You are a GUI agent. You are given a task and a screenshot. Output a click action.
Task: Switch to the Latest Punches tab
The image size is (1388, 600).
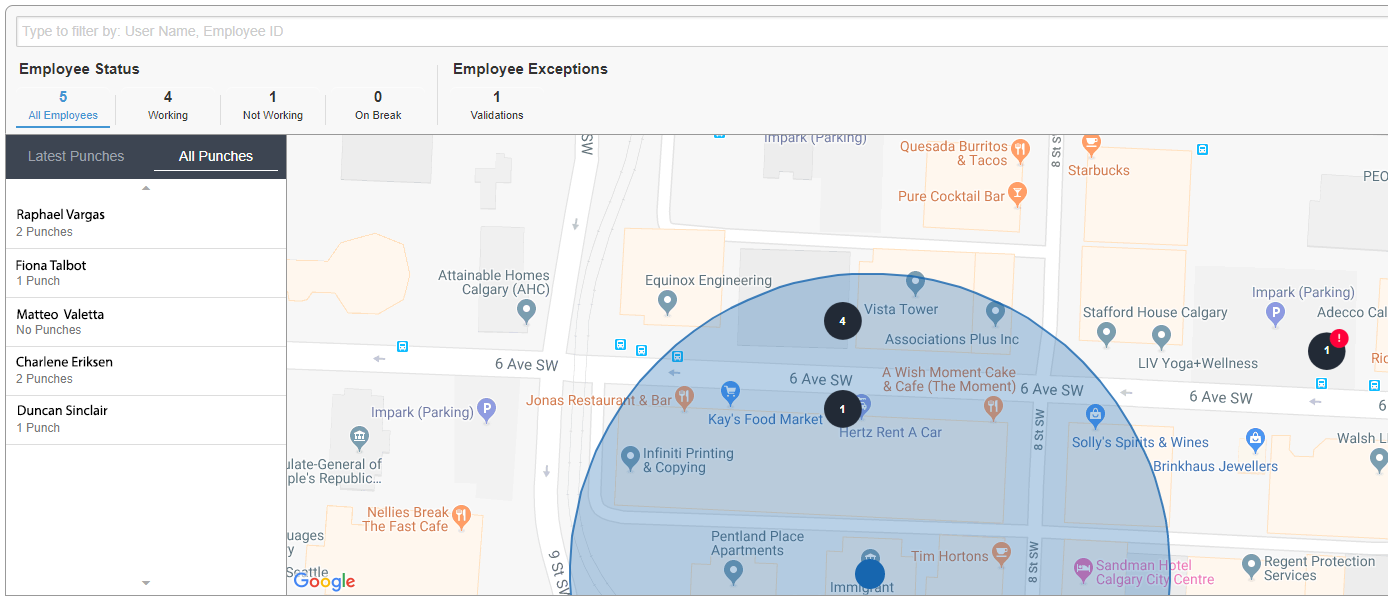tap(76, 156)
